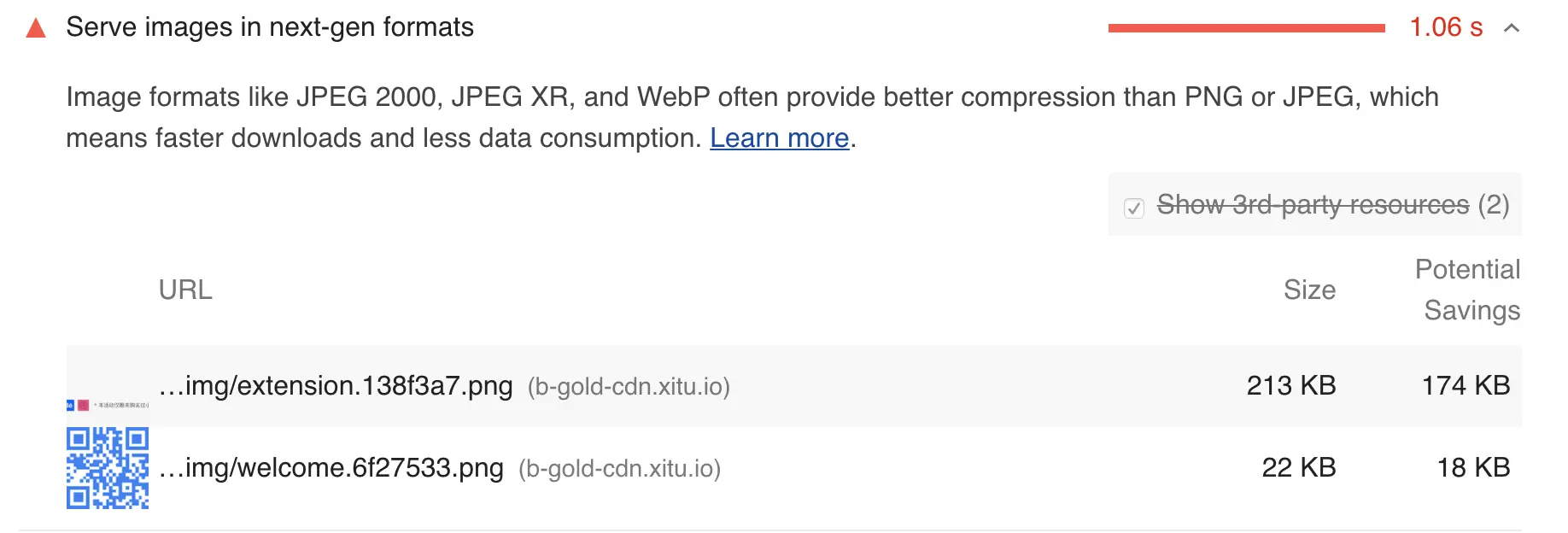Open the extension.138f3a7.png URL

pyautogui.click(x=336, y=386)
